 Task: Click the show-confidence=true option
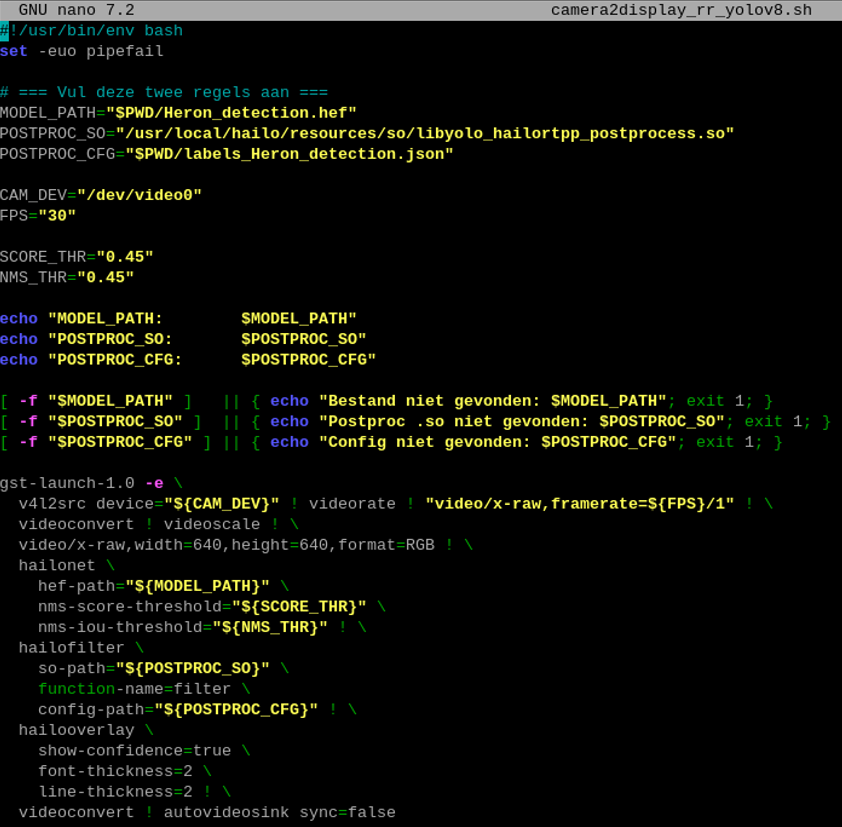[134, 751]
